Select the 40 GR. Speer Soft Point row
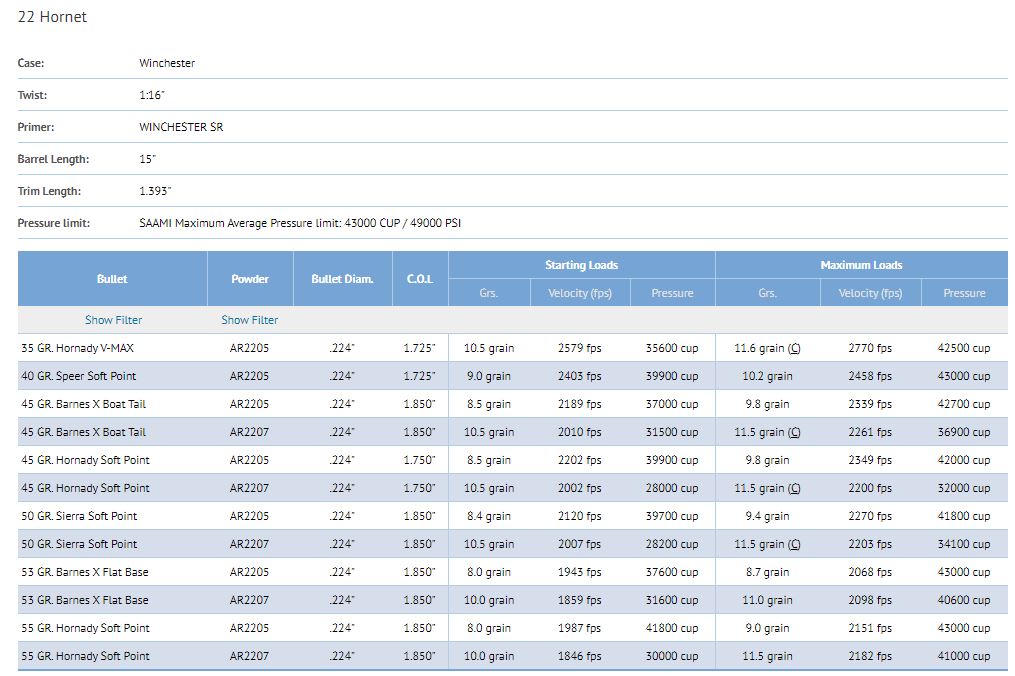The image size is (1015, 676). point(513,376)
